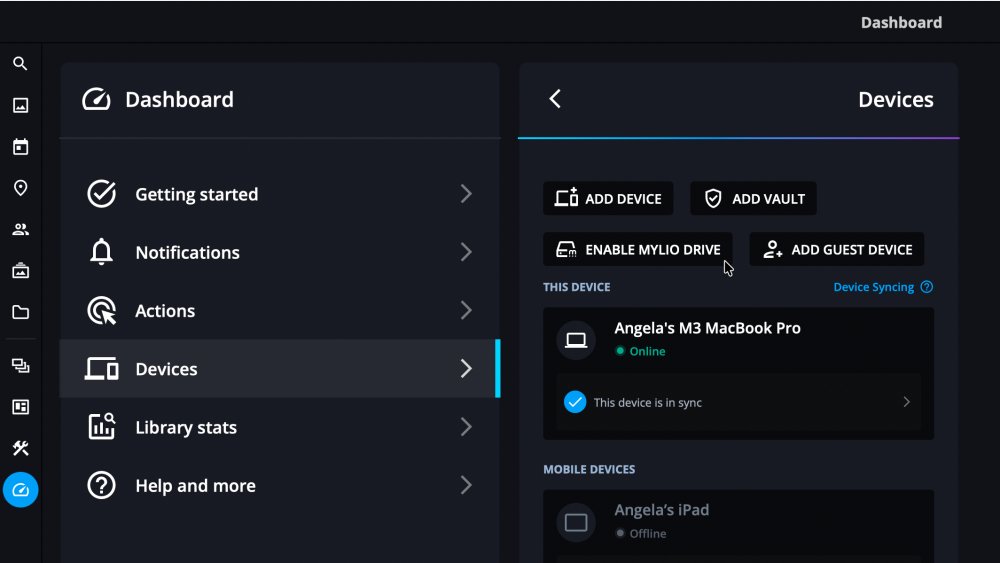Go back using the Devices back arrow
Viewport: 1000px width, 563px height.
click(555, 99)
